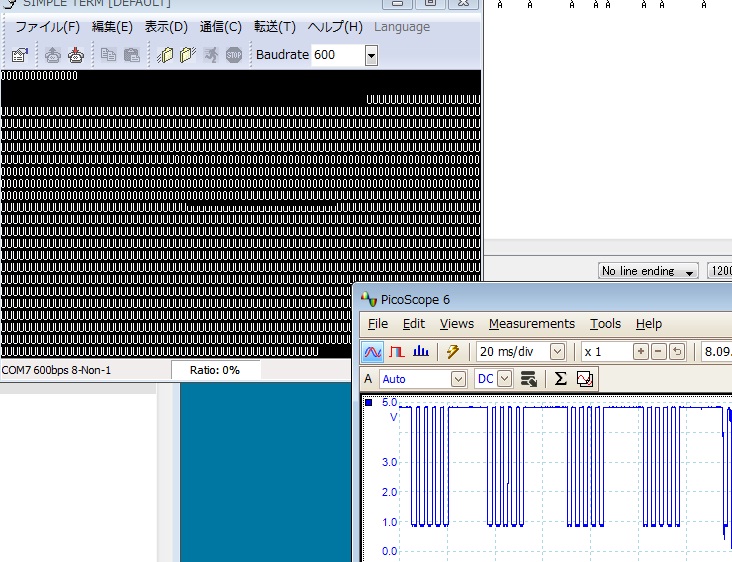Open the math channels sigma icon
This screenshot has width=732, height=562.
(x=560, y=379)
